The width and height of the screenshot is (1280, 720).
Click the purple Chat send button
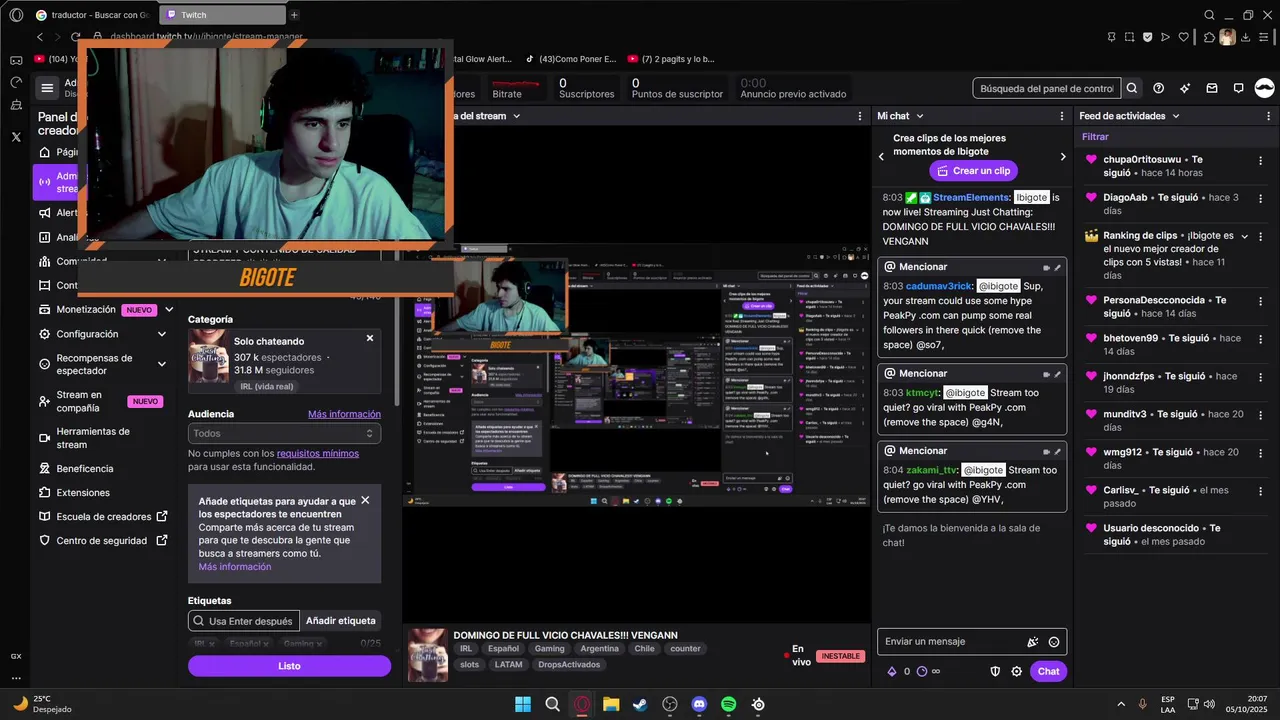[1048, 672]
